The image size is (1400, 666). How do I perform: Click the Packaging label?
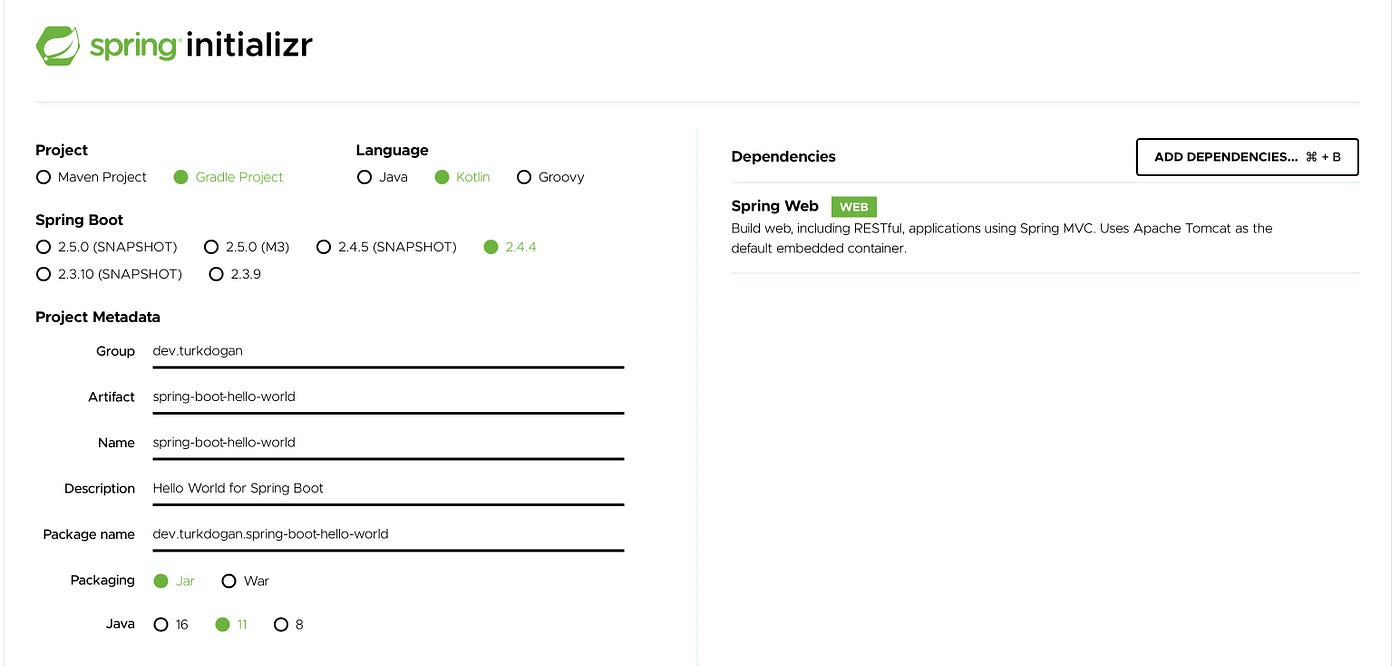coord(102,580)
